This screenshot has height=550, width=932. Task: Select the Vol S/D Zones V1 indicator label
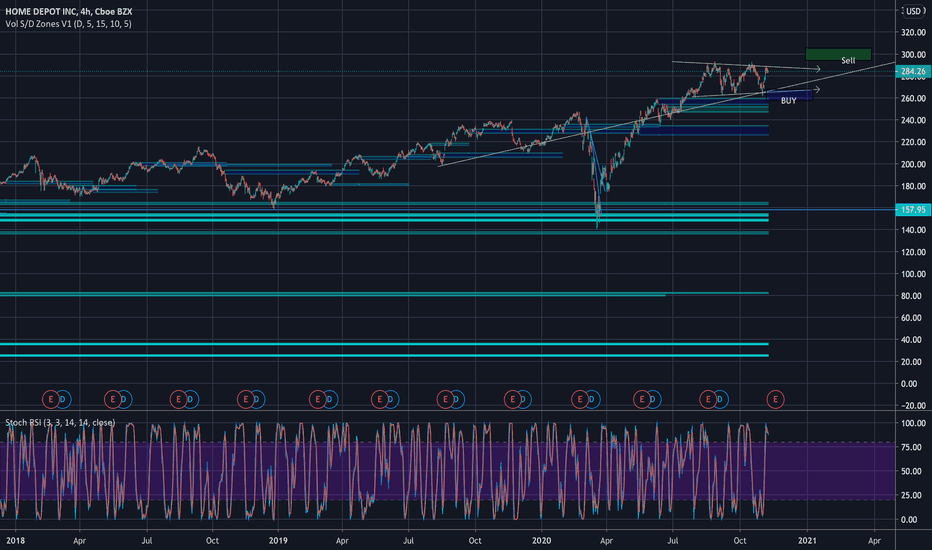pos(68,24)
